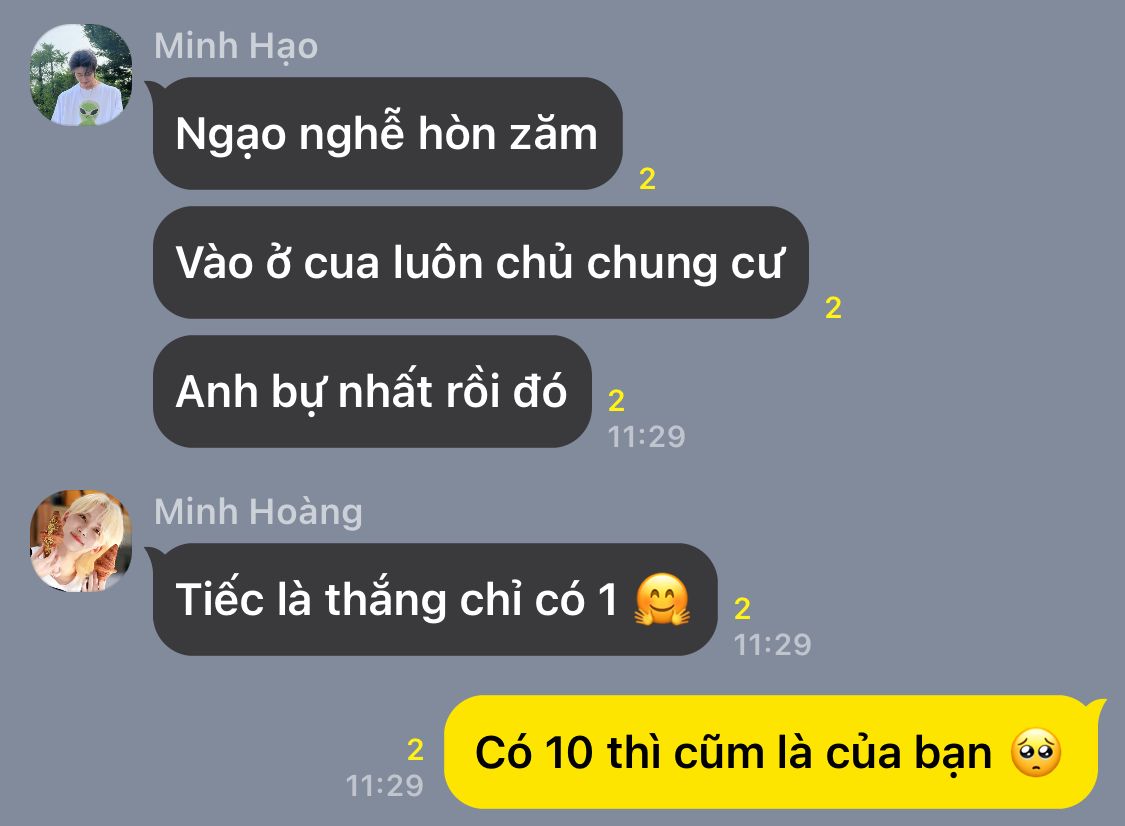
Task: Tap the word 'chung cư' in second message
Action: [685, 263]
